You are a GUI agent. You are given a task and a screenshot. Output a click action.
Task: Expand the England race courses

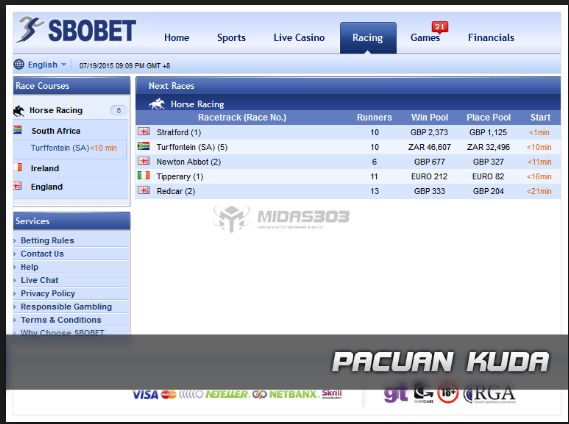46,187
